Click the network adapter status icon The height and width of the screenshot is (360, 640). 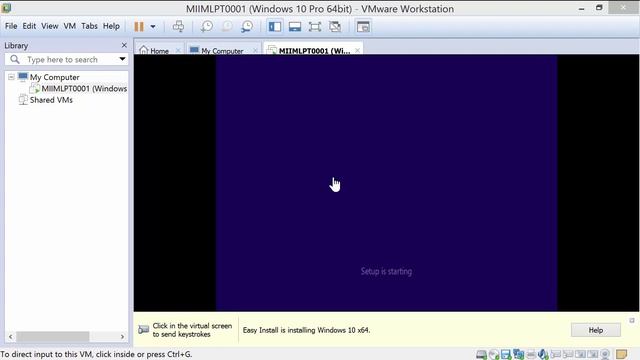point(519,354)
